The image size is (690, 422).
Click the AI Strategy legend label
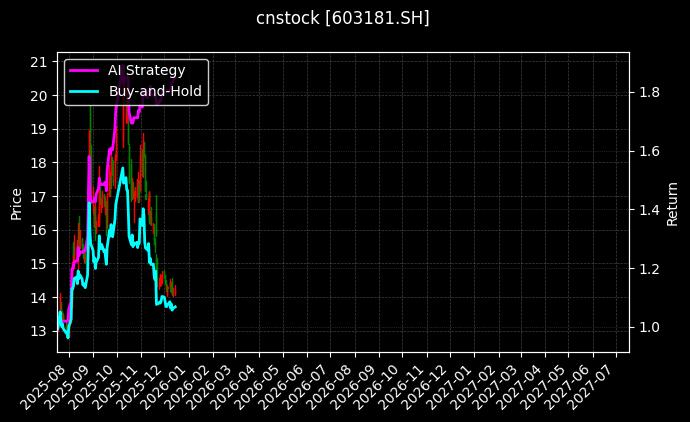pos(146,70)
